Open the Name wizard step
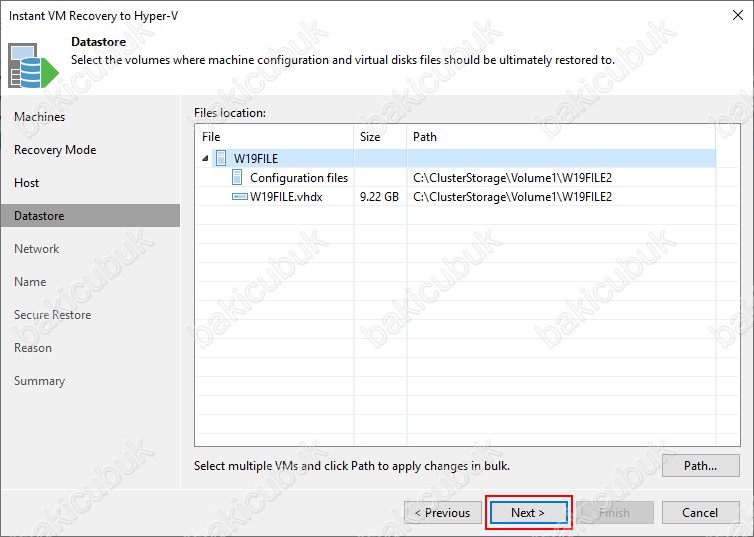The image size is (754, 537). (30, 282)
